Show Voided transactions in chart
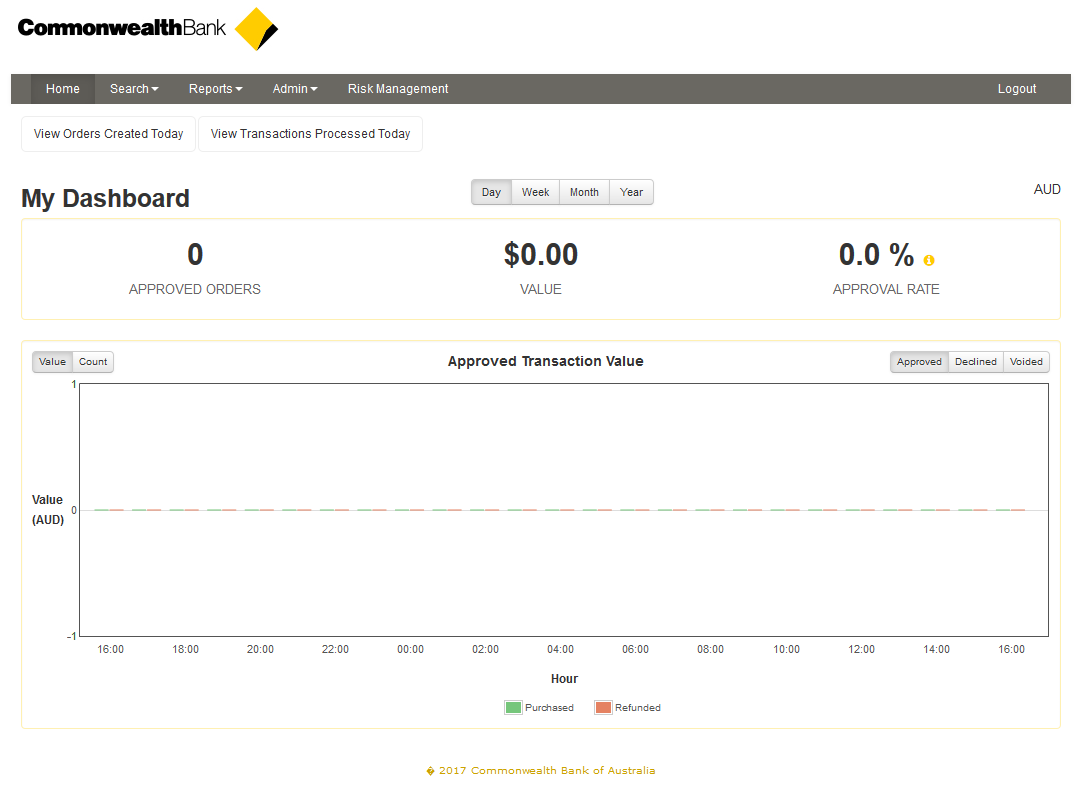This screenshot has width=1084, height=798. tap(1026, 362)
